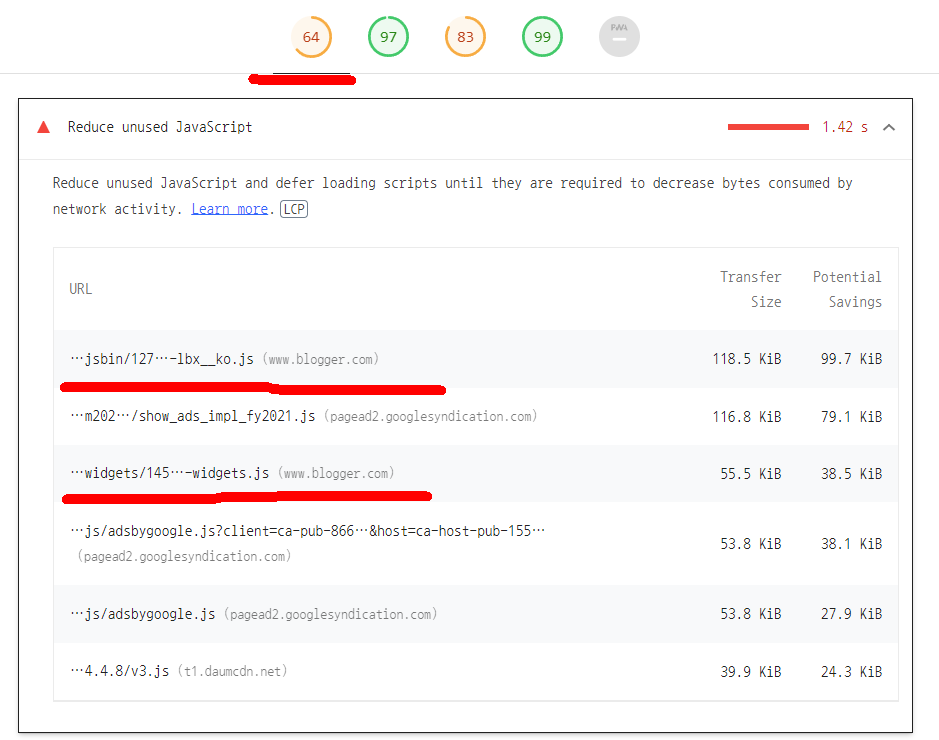Click the audit description paragraph
Viewport: 939px width, 740px height.
[x=452, y=196]
